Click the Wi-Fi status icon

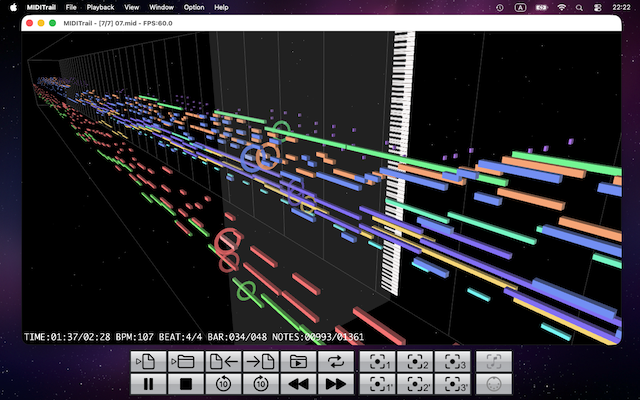pyautogui.click(x=562, y=7)
